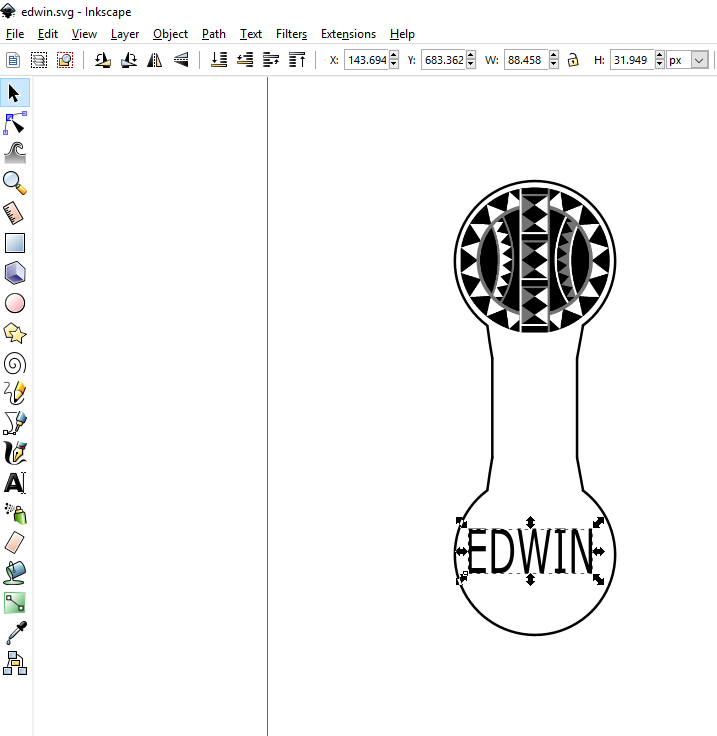Open the View menu
The height and width of the screenshot is (736, 717).
tap(84, 34)
